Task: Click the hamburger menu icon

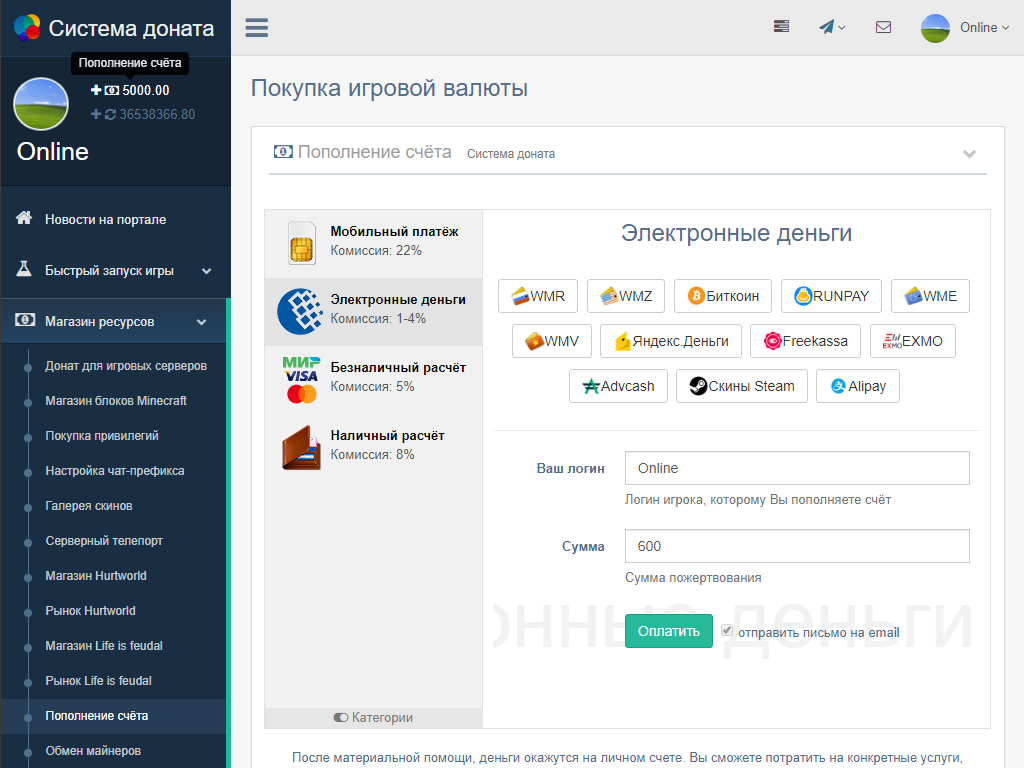Action: click(x=257, y=28)
